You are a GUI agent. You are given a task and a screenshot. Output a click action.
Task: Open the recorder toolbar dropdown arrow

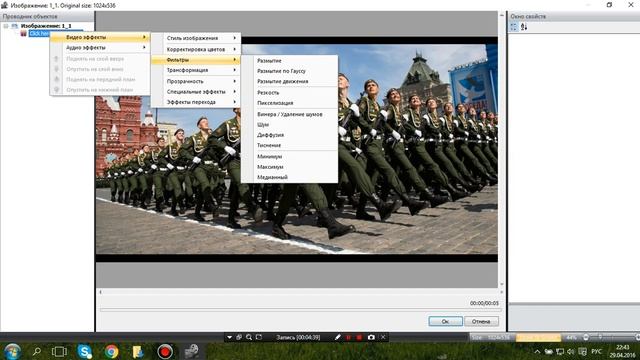(x=229, y=337)
